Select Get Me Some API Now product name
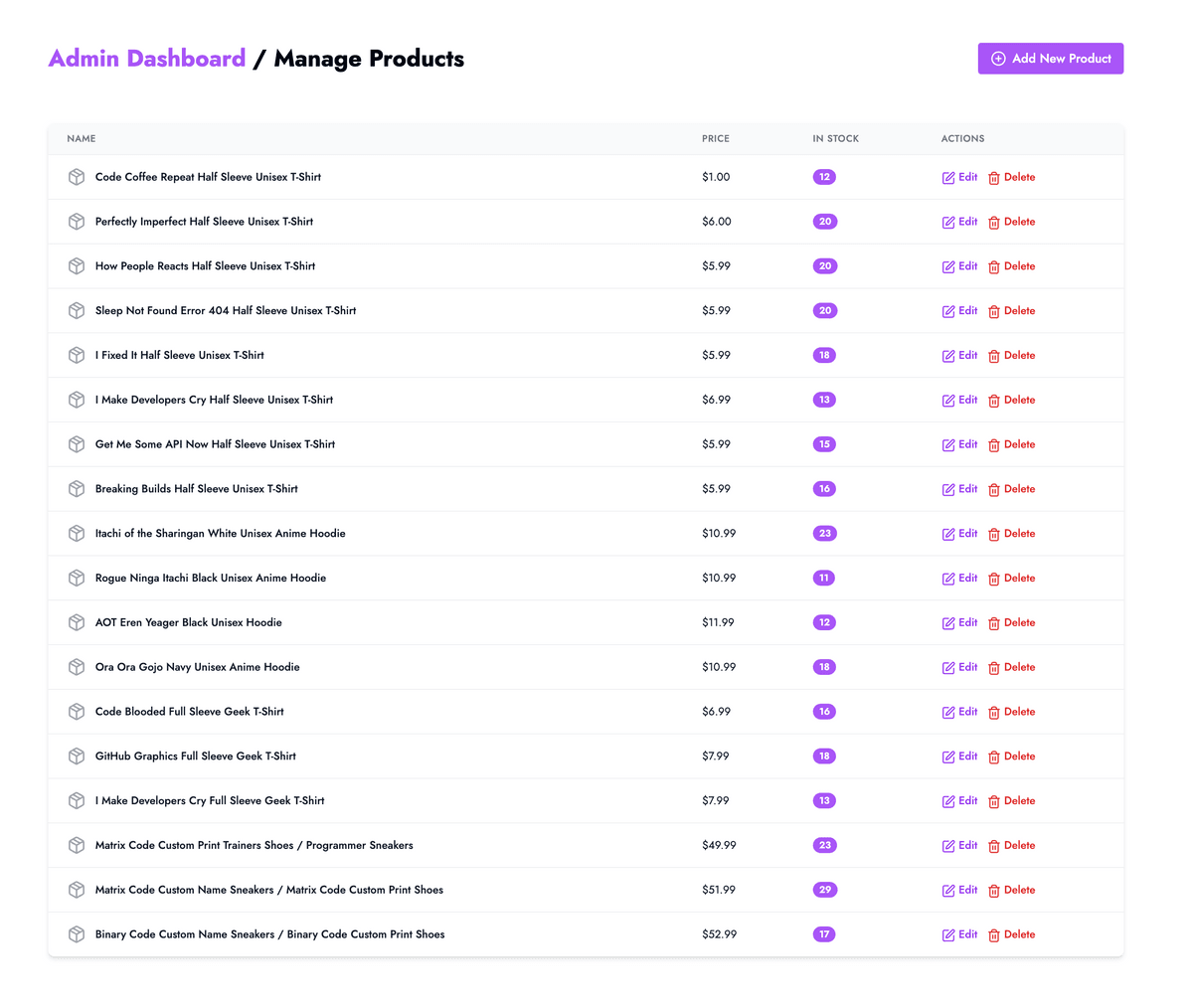The image size is (1193, 1008). [x=215, y=444]
